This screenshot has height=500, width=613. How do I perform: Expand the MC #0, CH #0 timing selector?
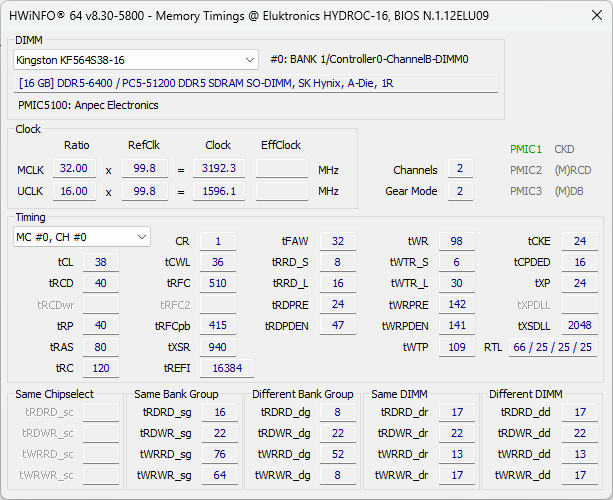(x=82, y=237)
